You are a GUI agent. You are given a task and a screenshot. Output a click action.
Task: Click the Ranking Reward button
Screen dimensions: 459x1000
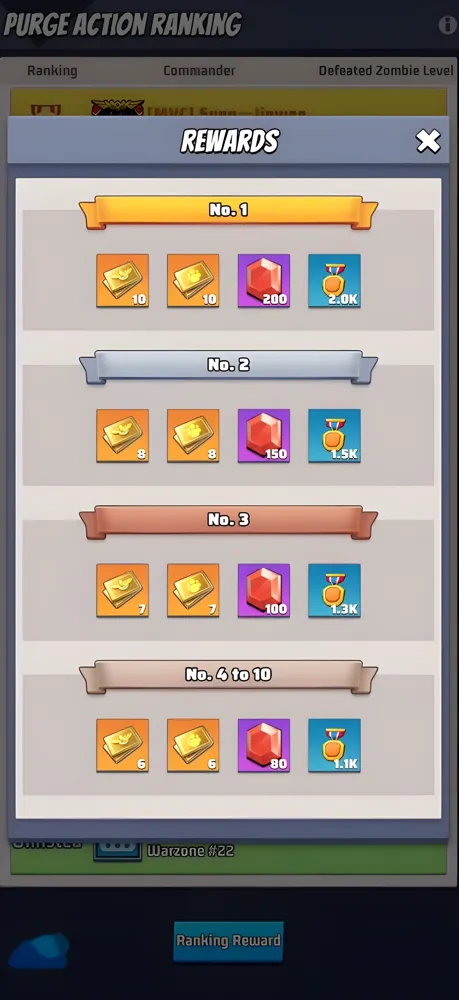(228, 941)
